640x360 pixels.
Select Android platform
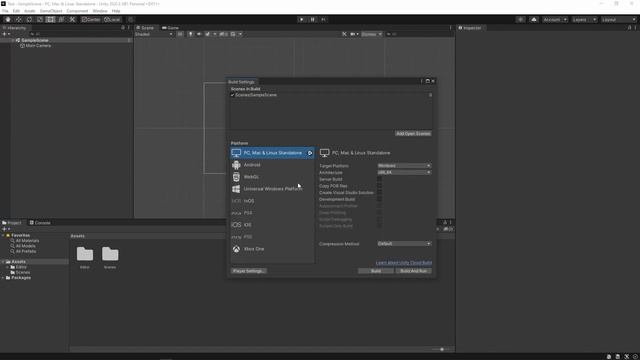tap(272, 165)
